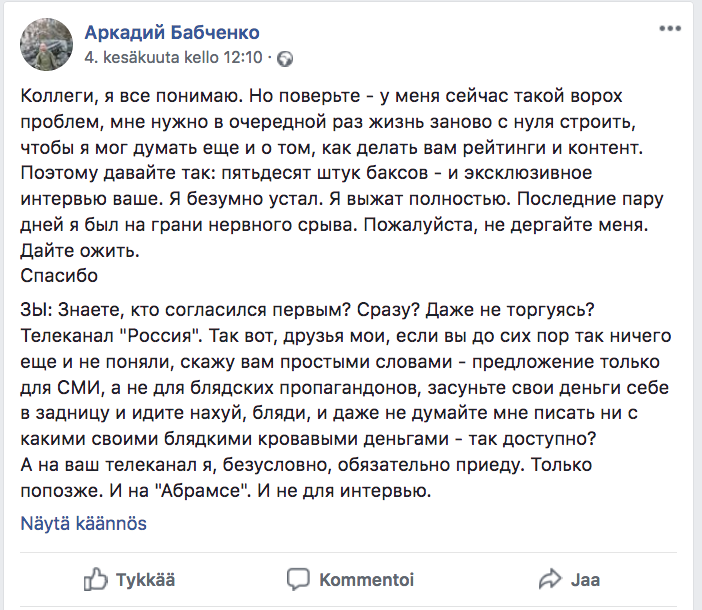Screen dimensions: 702x610
Task: Open the post timestamp '4. kesäkuuta kello 12:10'
Action: point(173,58)
